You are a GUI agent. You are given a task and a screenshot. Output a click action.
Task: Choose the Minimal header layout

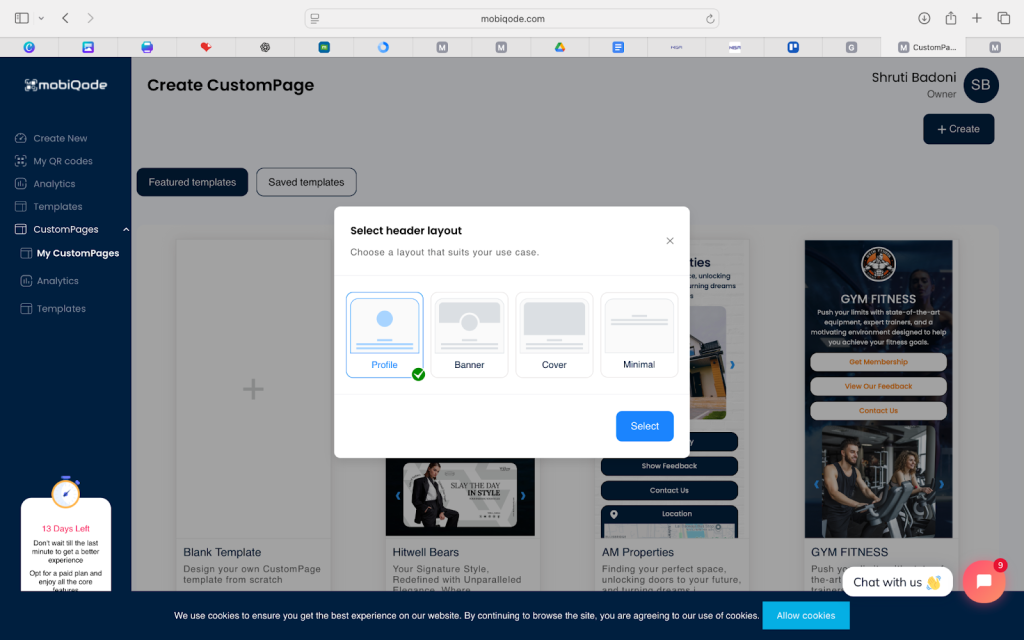[639, 335]
